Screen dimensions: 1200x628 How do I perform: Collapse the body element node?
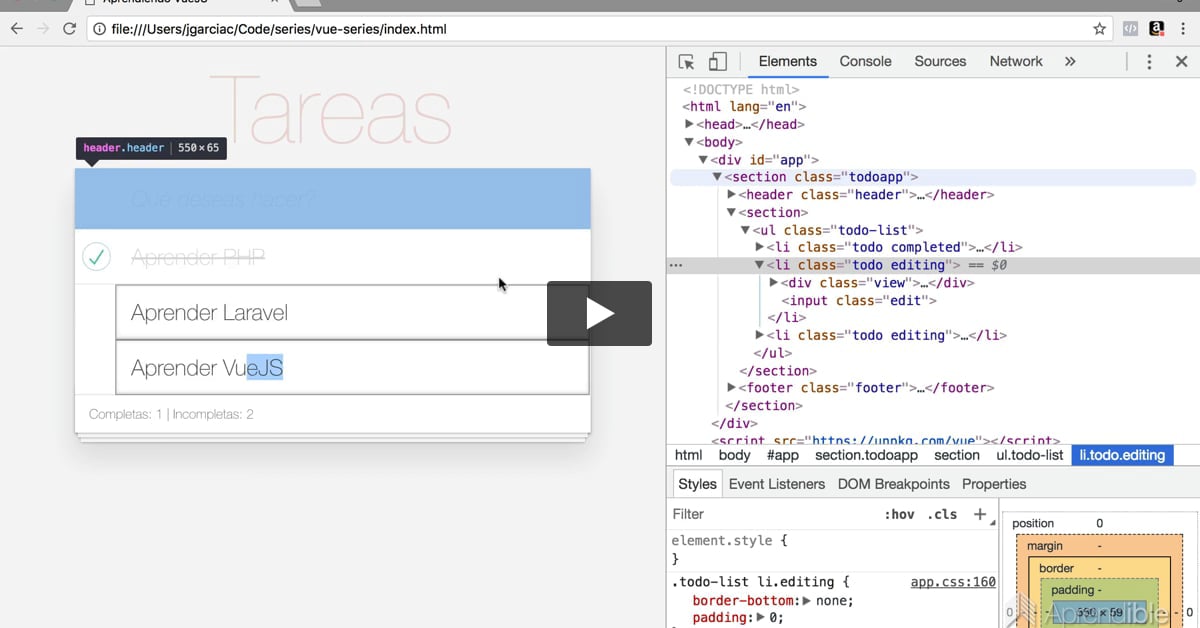[x=689, y=142]
